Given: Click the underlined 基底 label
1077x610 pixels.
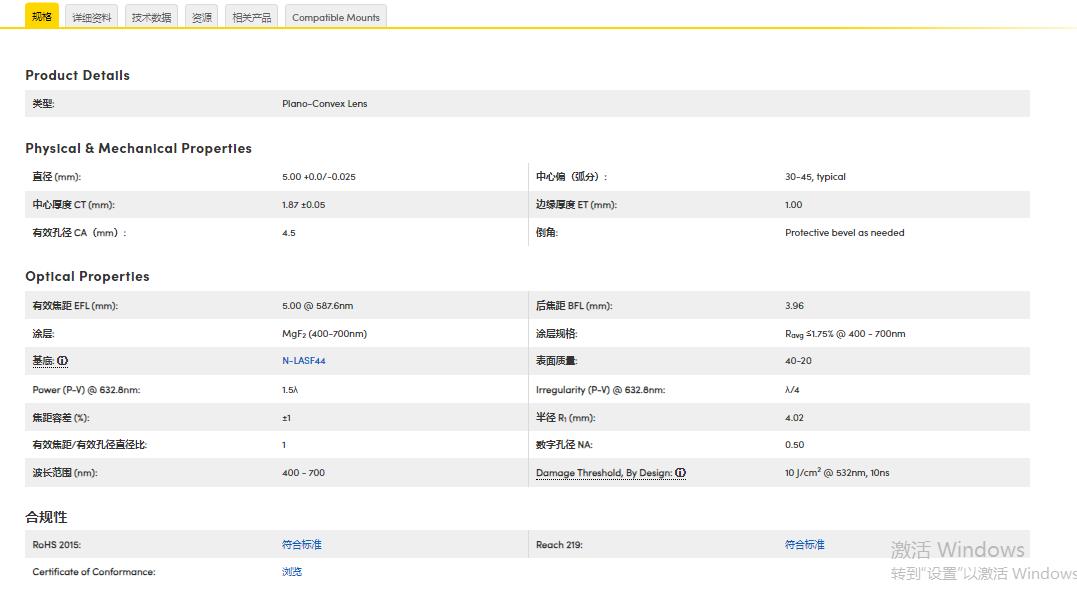Looking at the screenshot, I should coord(43,361).
